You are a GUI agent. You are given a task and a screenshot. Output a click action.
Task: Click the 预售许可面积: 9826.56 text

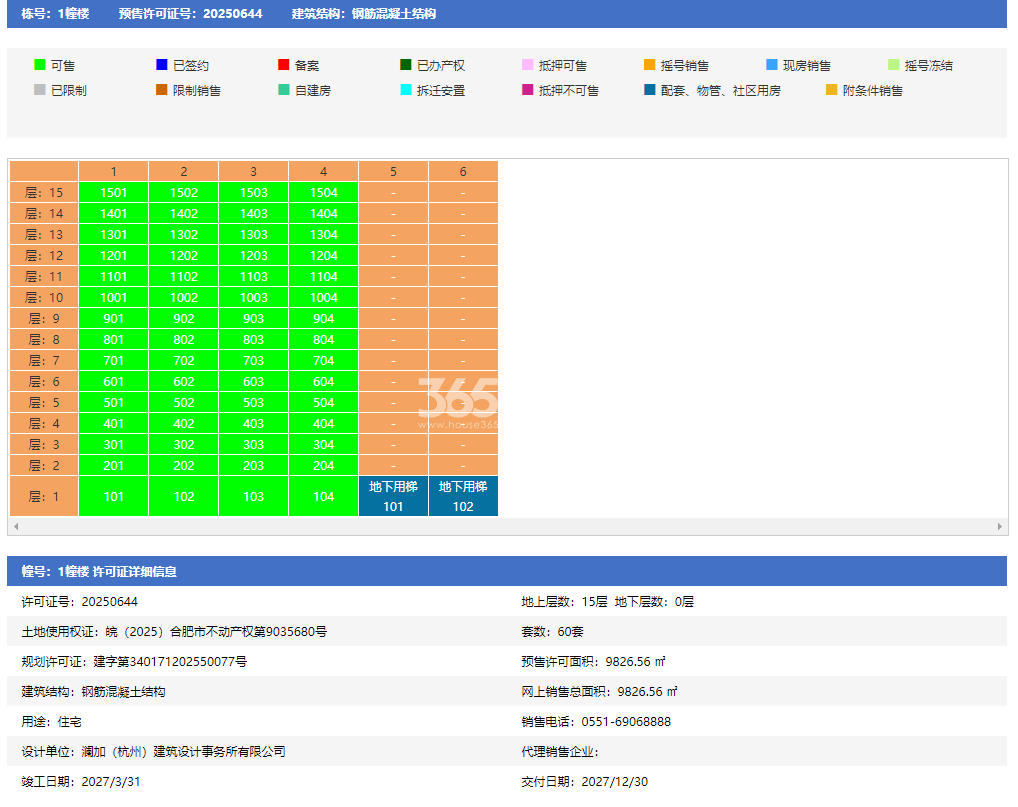click(x=593, y=662)
